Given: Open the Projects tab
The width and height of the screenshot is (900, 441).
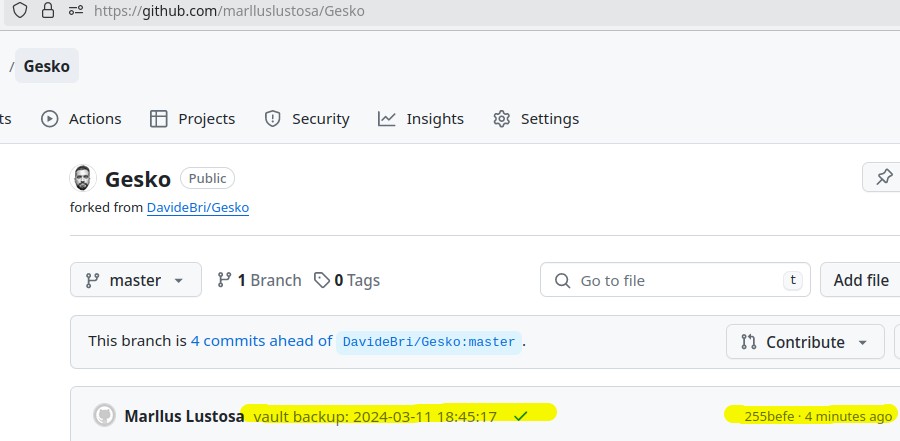Looking at the screenshot, I should (192, 119).
